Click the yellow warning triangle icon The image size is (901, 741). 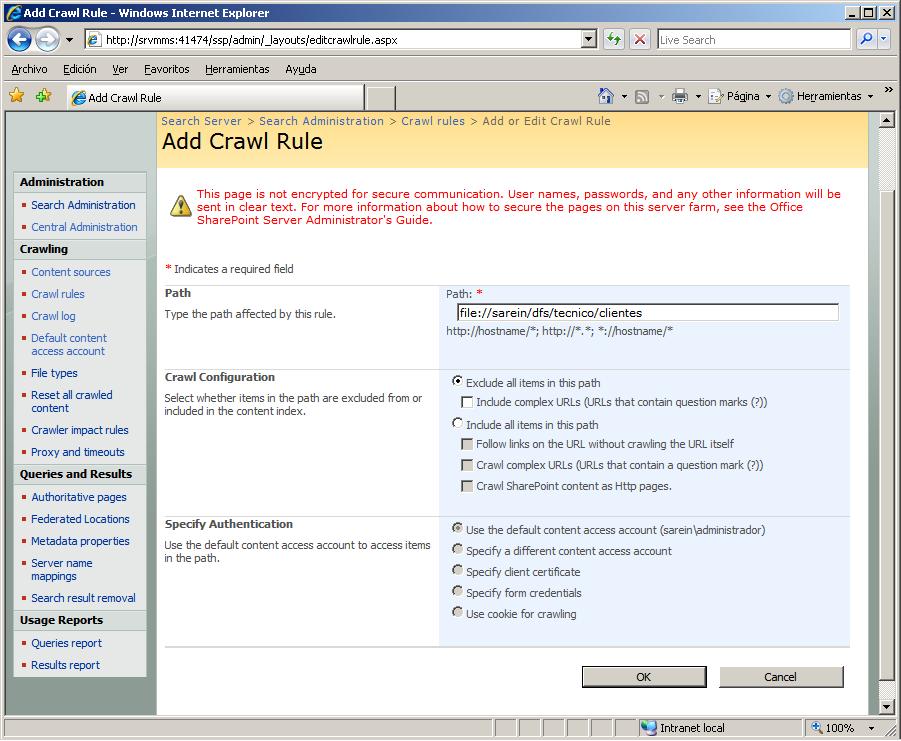tap(180, 206)
